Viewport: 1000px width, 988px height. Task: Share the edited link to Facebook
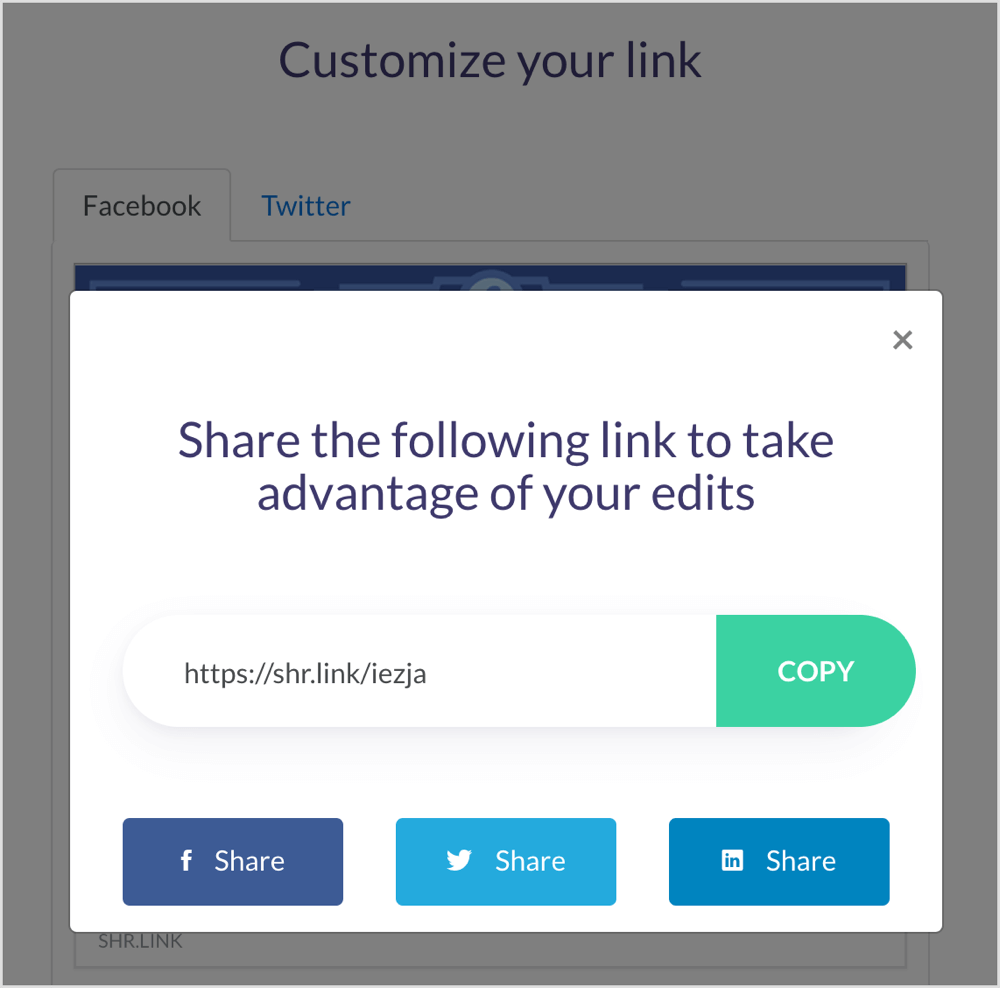(x=232, y=861)
